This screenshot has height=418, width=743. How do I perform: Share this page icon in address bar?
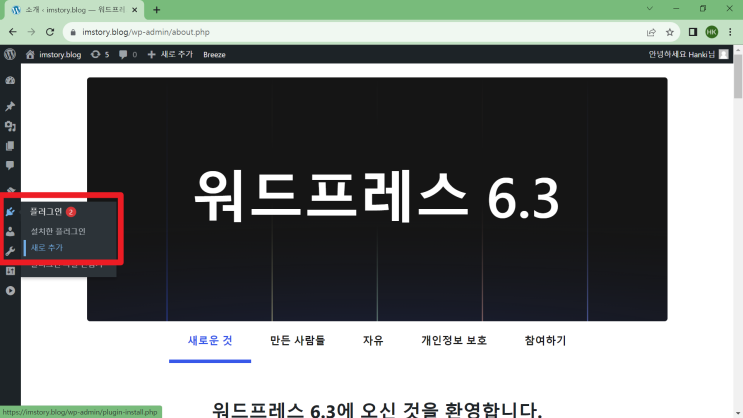click(651, 32)
